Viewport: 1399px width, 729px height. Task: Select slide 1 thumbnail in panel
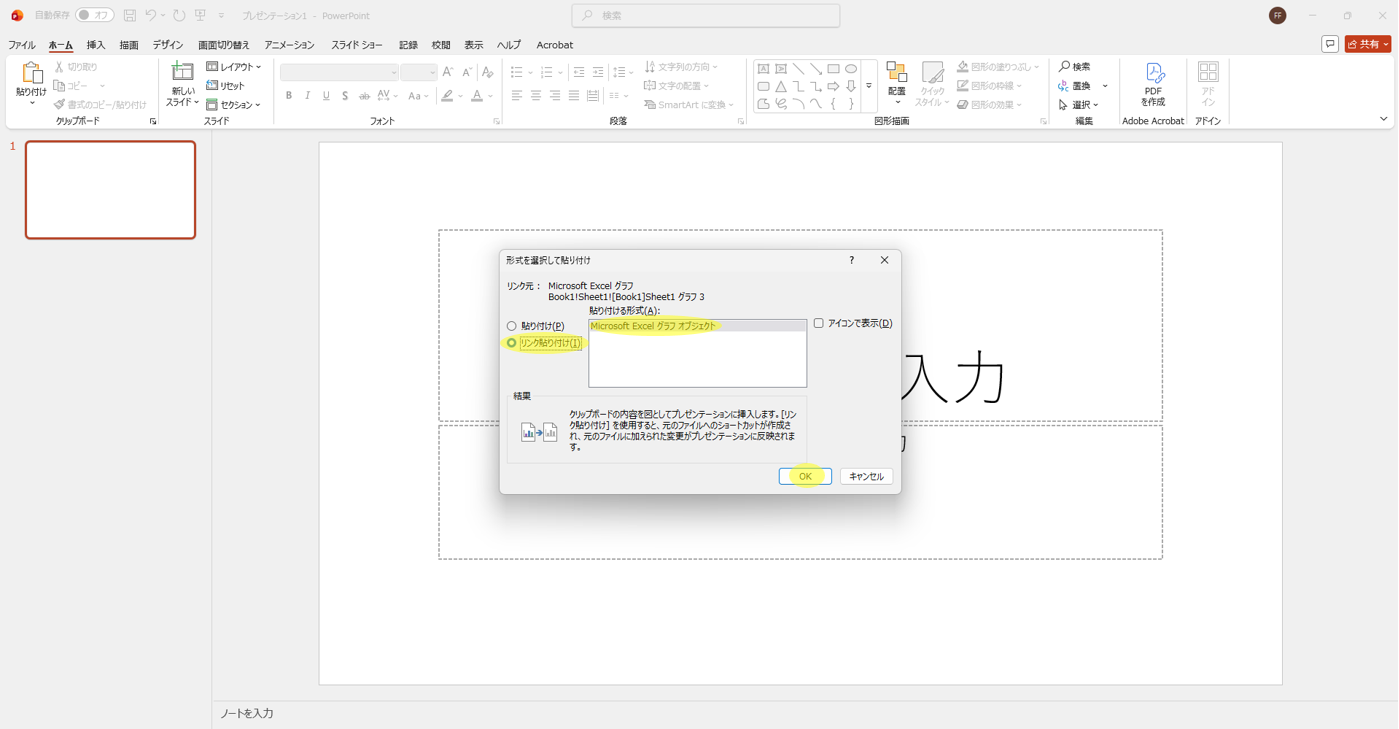pos(110,190)
